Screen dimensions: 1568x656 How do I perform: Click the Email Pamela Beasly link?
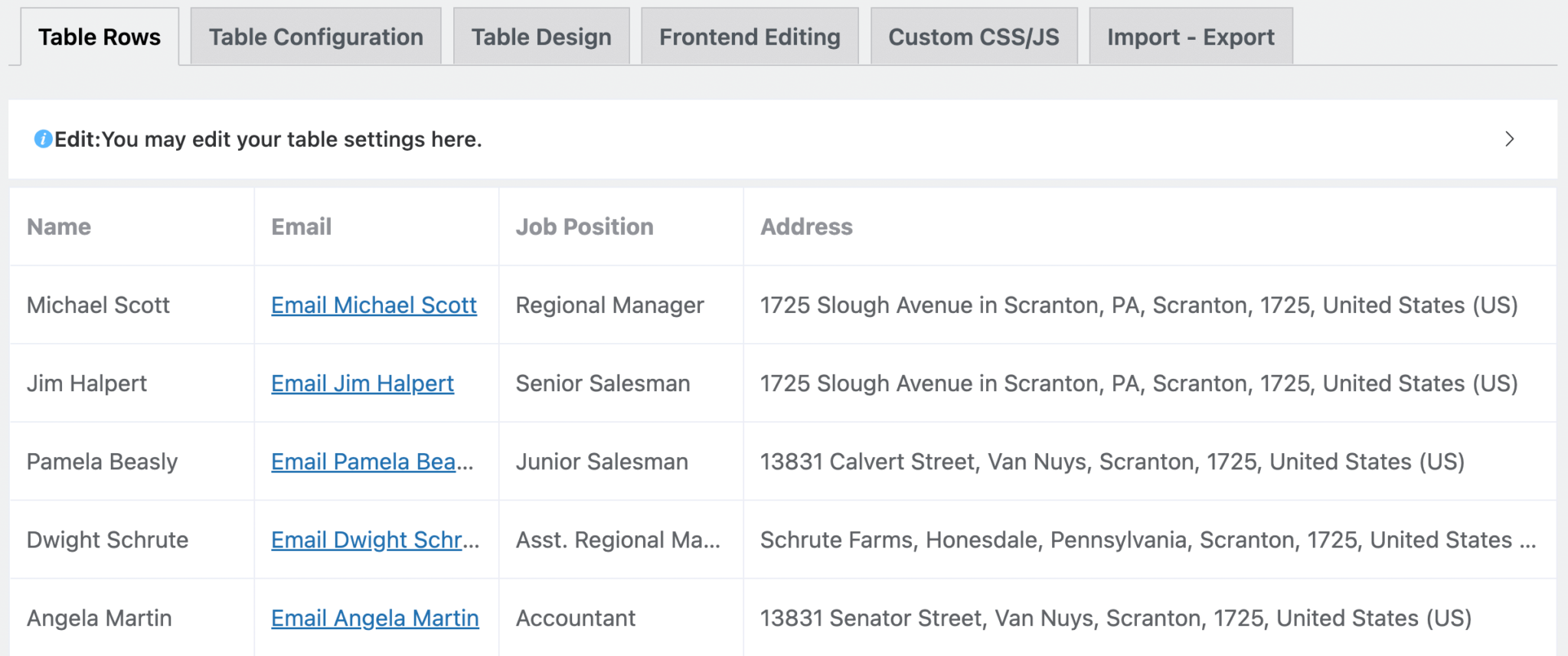[x=372, y=462]
